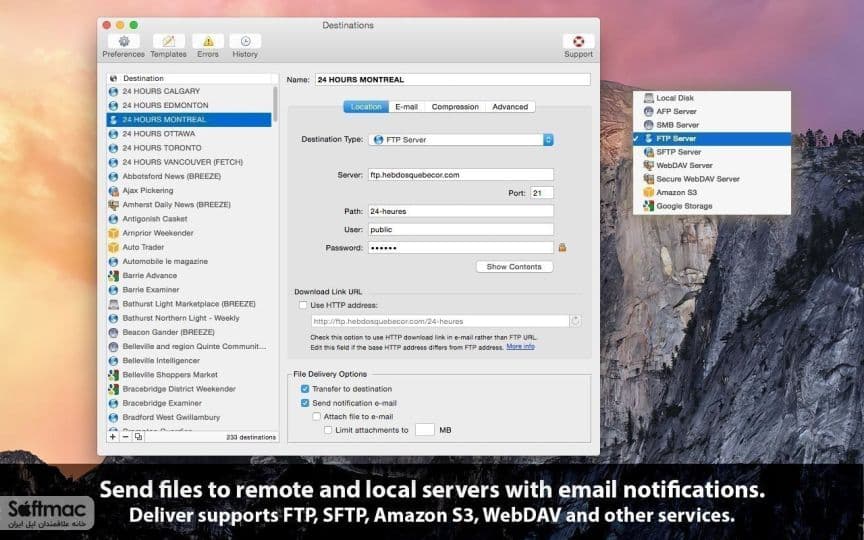Viewport: 864px width, 540px height.
Task: Click the icon beside Barrie Advance
Action: (x=114, y=276)
